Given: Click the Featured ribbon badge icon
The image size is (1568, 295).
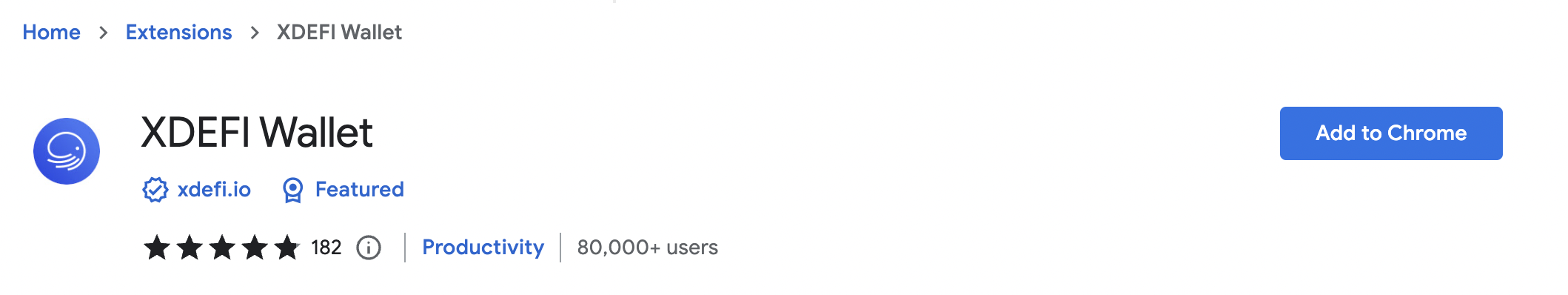Looking at the screenshot, I should (293, 190).
